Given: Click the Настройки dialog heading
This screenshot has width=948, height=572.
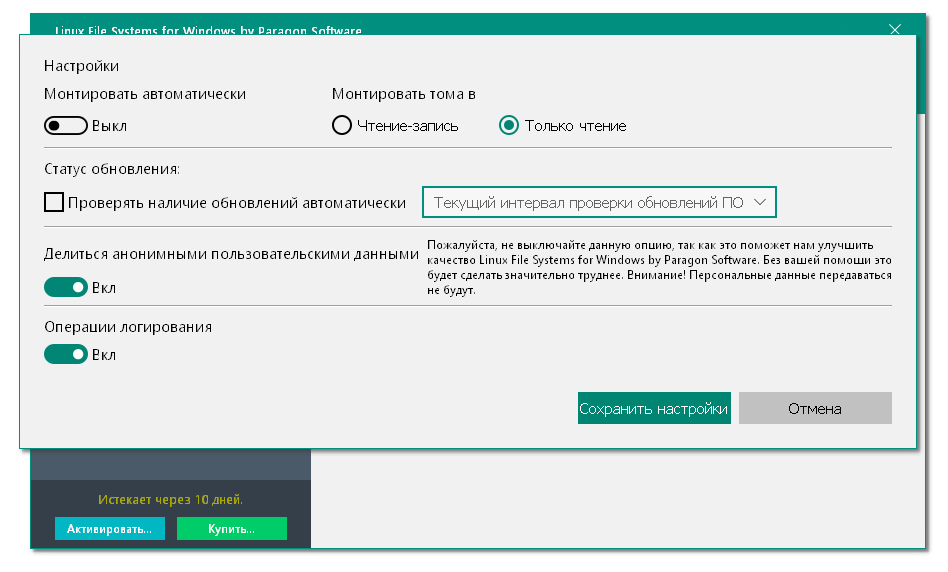Looking at the screenshot, I should click(x=82, y=66).
